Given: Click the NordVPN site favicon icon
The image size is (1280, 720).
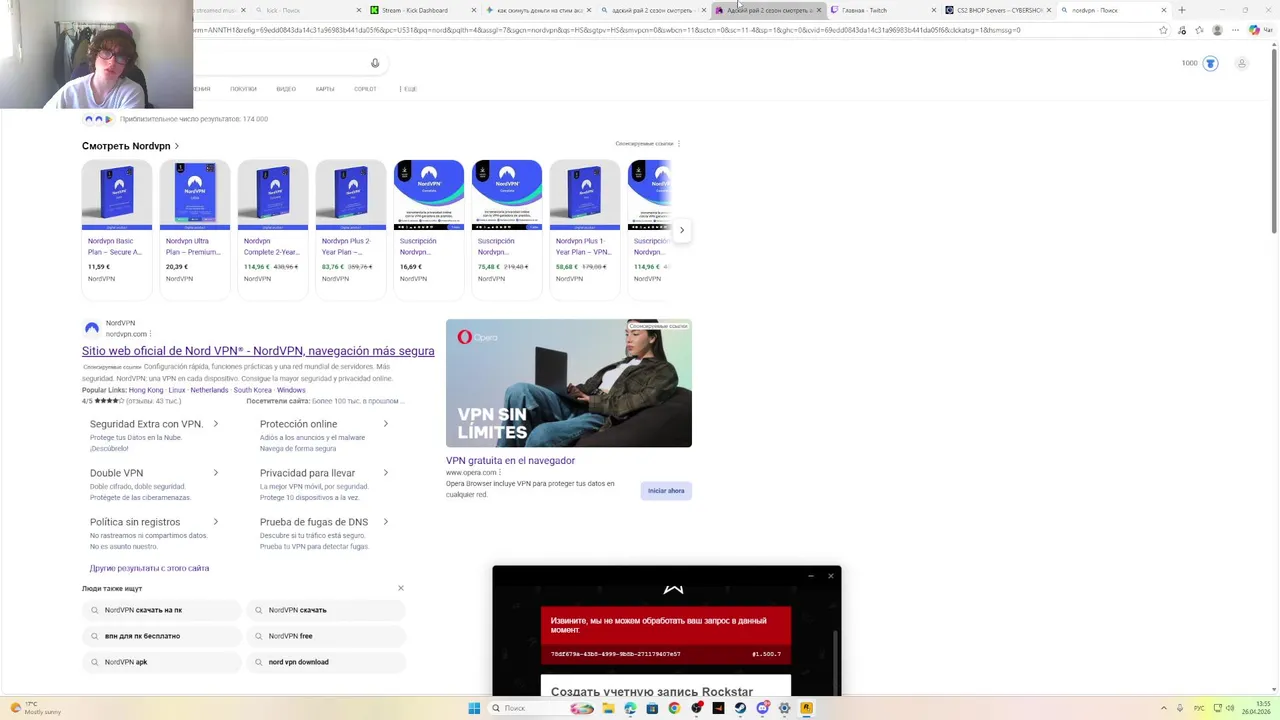Looking at the screenshot, I should click(x=92, y=328).
